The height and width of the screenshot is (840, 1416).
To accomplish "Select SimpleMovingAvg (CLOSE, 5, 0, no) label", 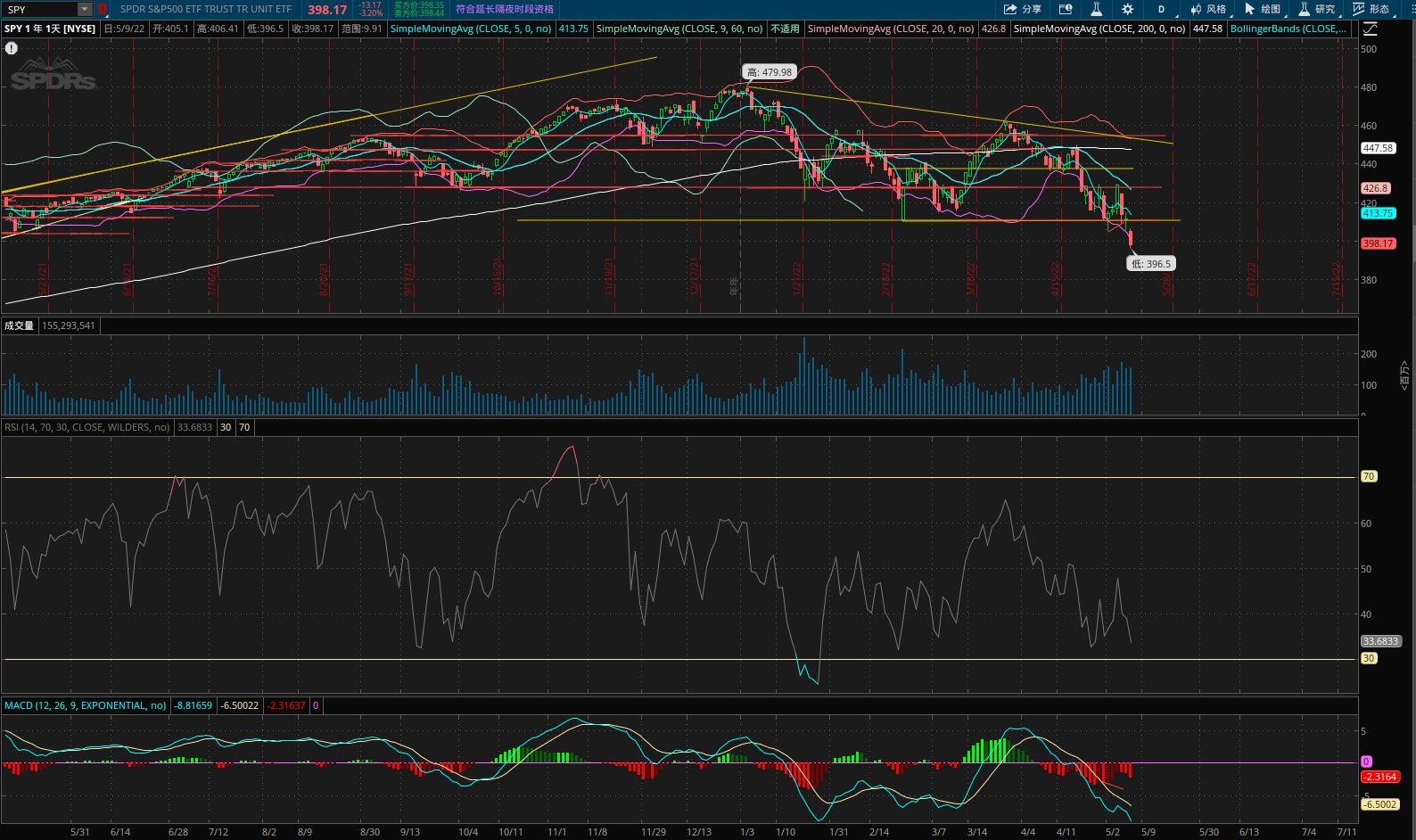I will 471,29.
